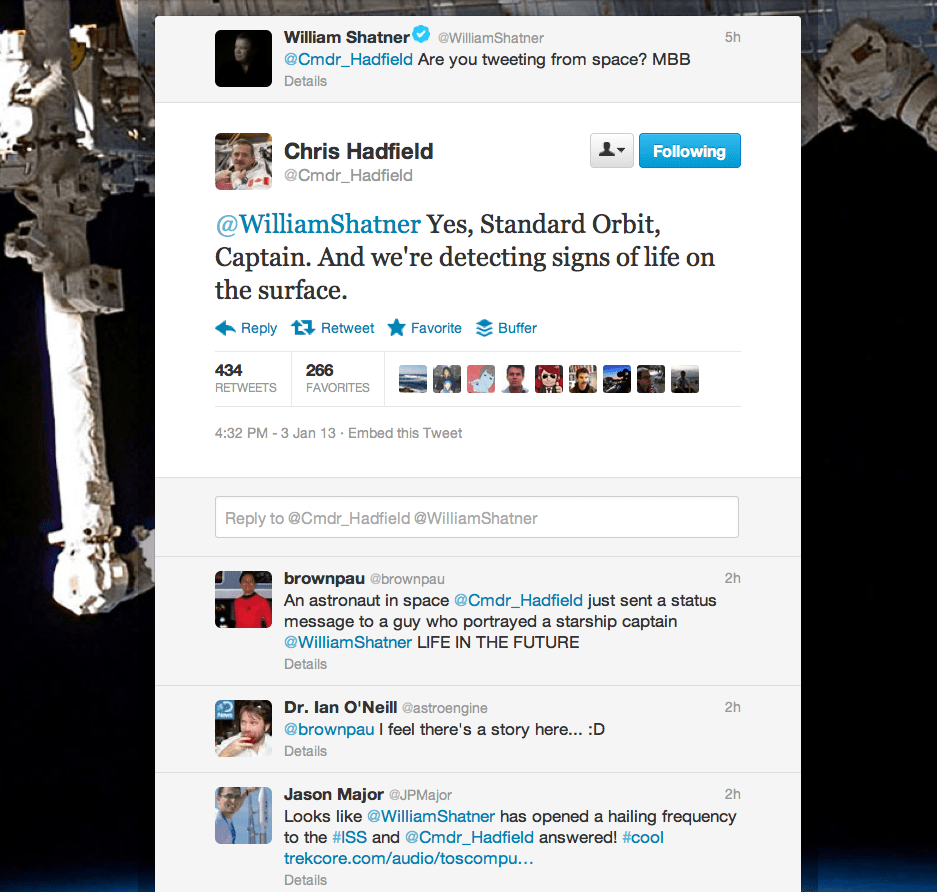This screenshot has height=892, width=937.
Task: Click the Buffer stack icon
Action: coord(484,328)
